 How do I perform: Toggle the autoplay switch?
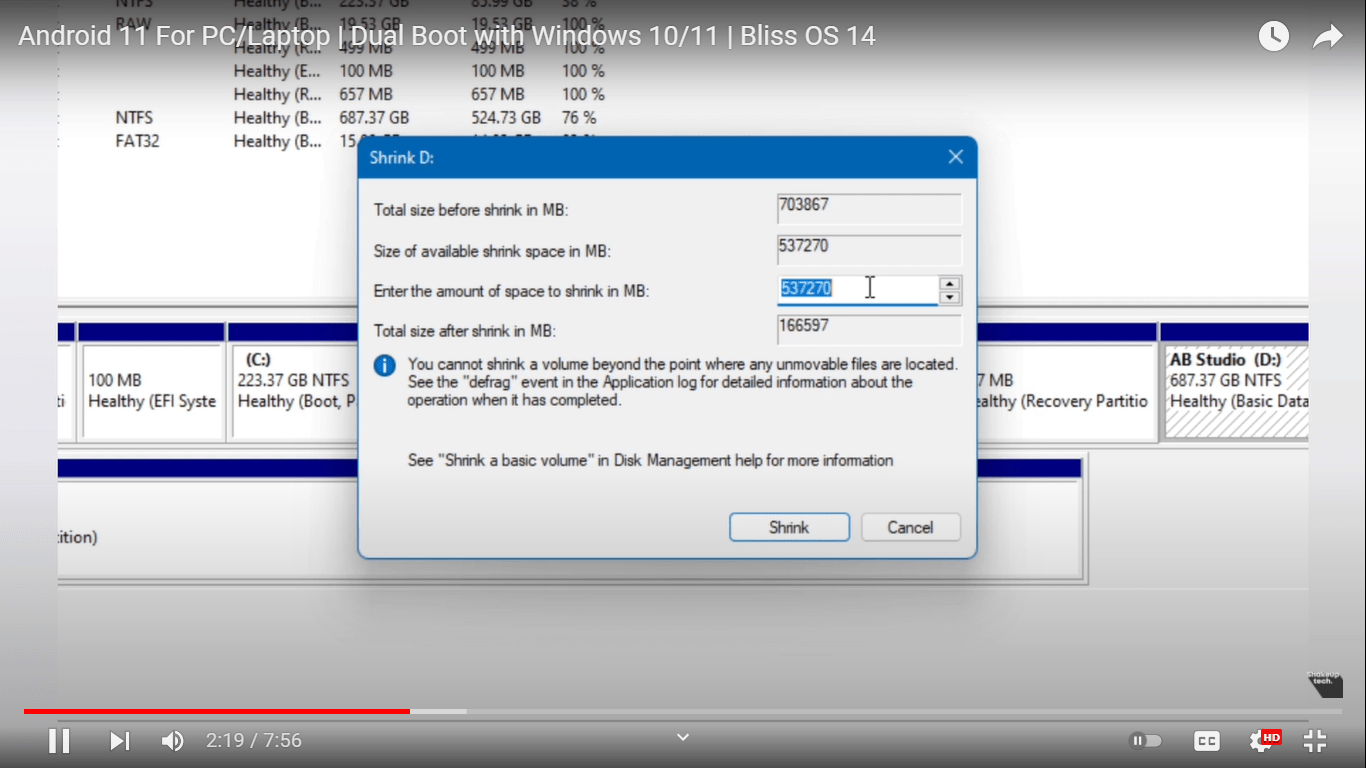1145,740
